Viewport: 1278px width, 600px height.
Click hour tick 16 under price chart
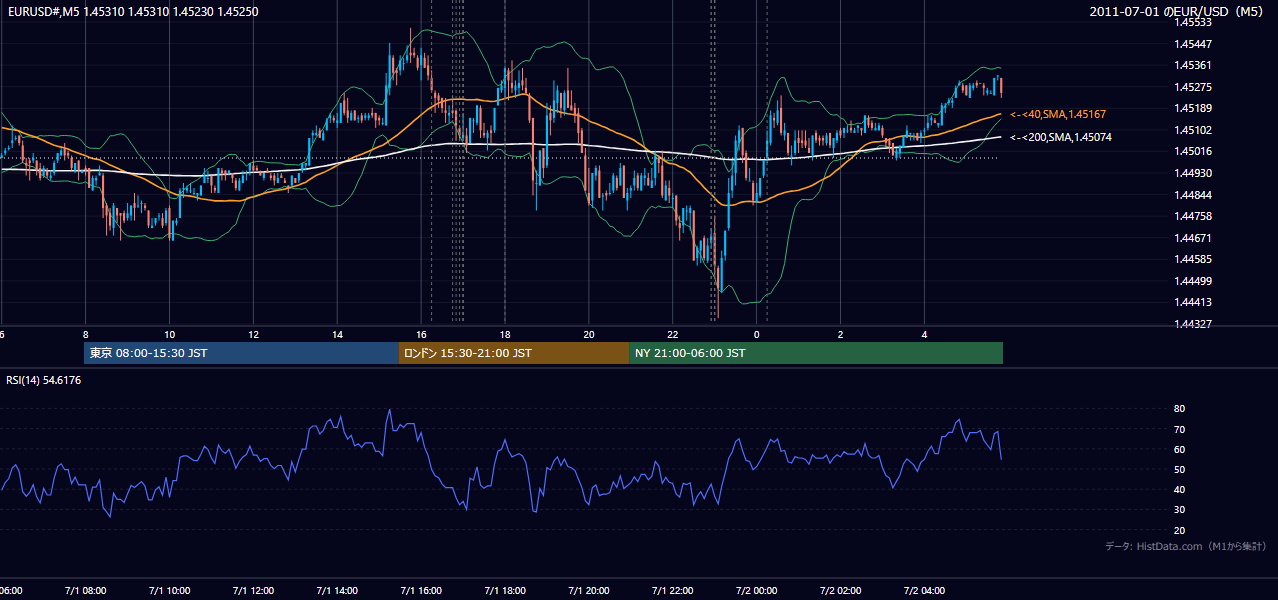422,334
